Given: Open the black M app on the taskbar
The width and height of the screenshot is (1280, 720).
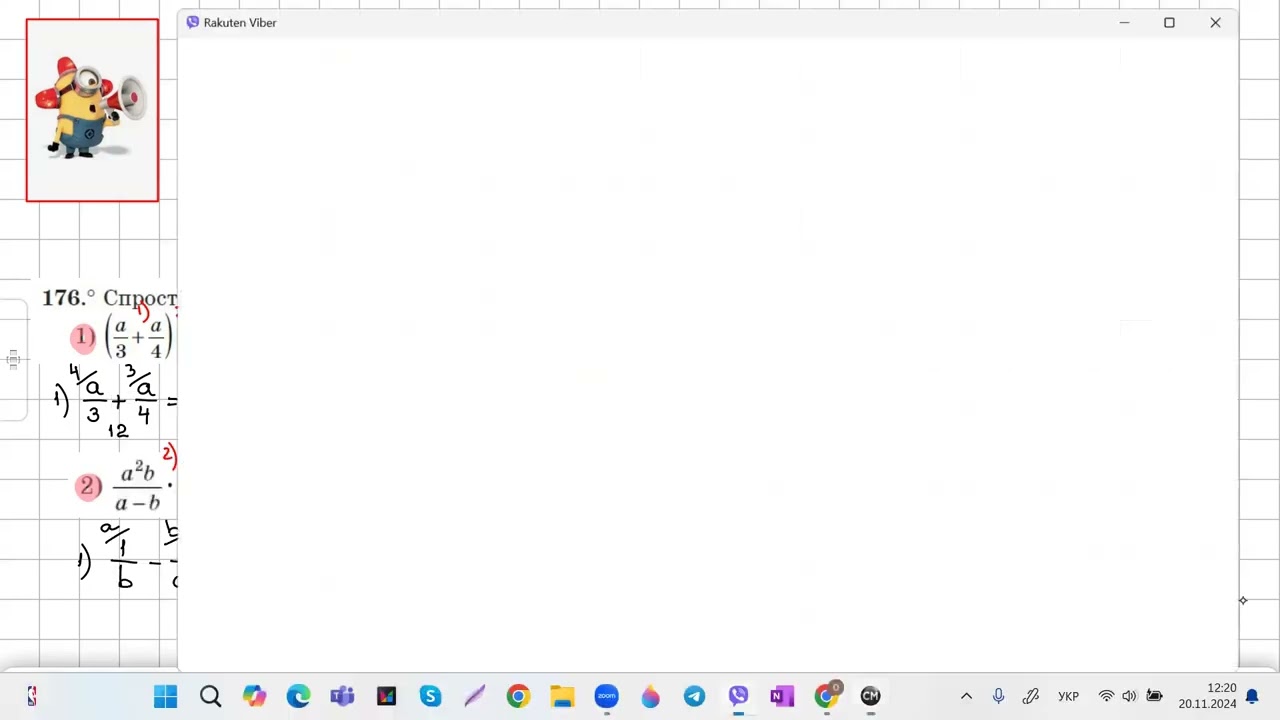Looking at the screenshot, I should (x=386, y=696).
